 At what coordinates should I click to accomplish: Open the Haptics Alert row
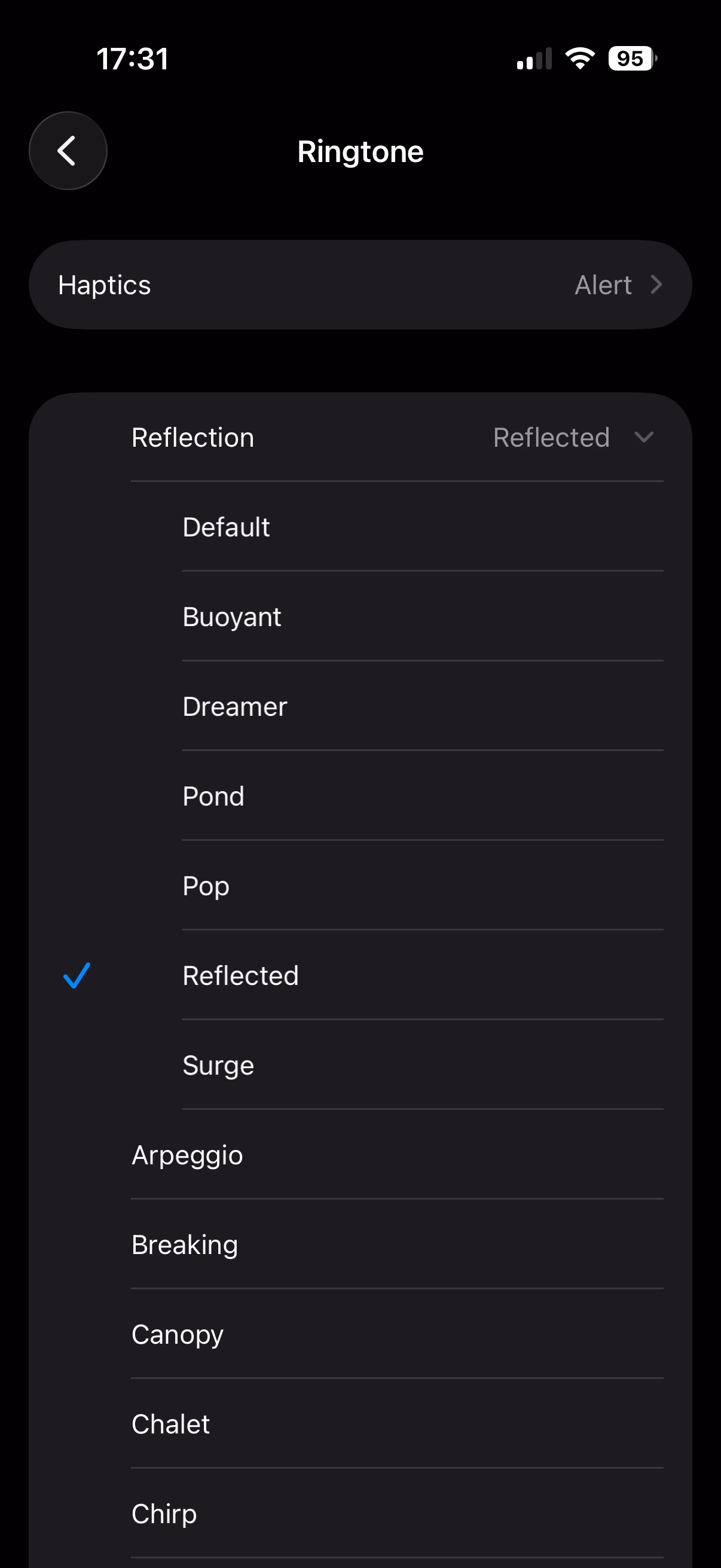click(x=360, y=285)
